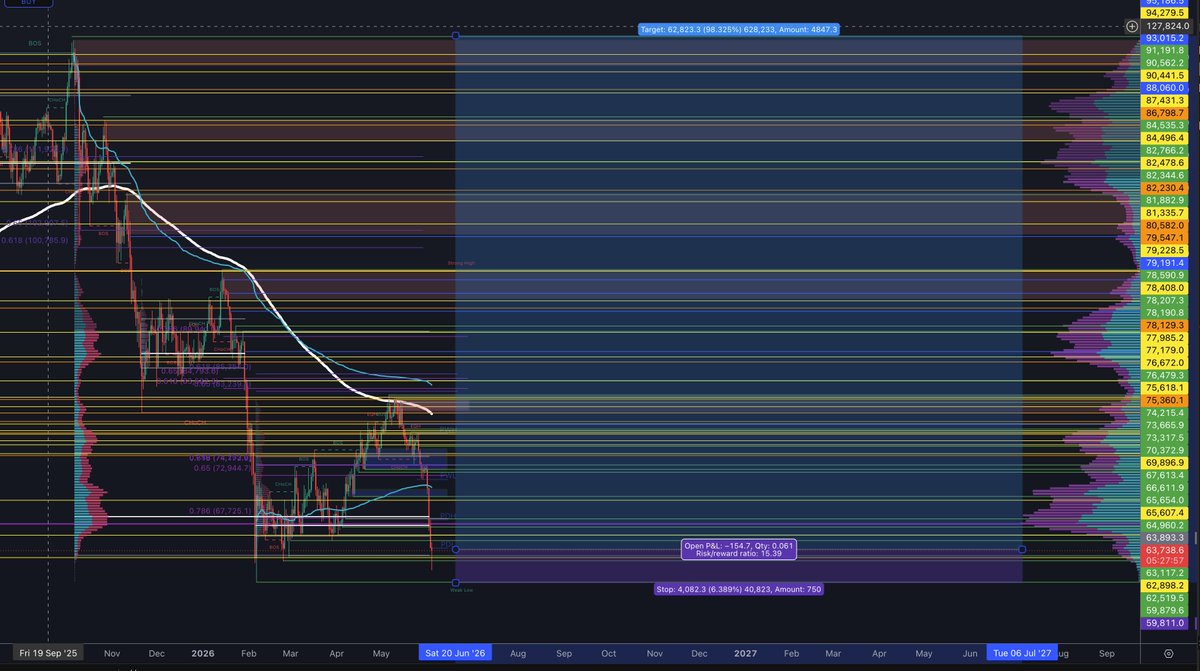Click the entry-level right handle of the position
Screen dimensions: 1200x671
coord(1022,549)
